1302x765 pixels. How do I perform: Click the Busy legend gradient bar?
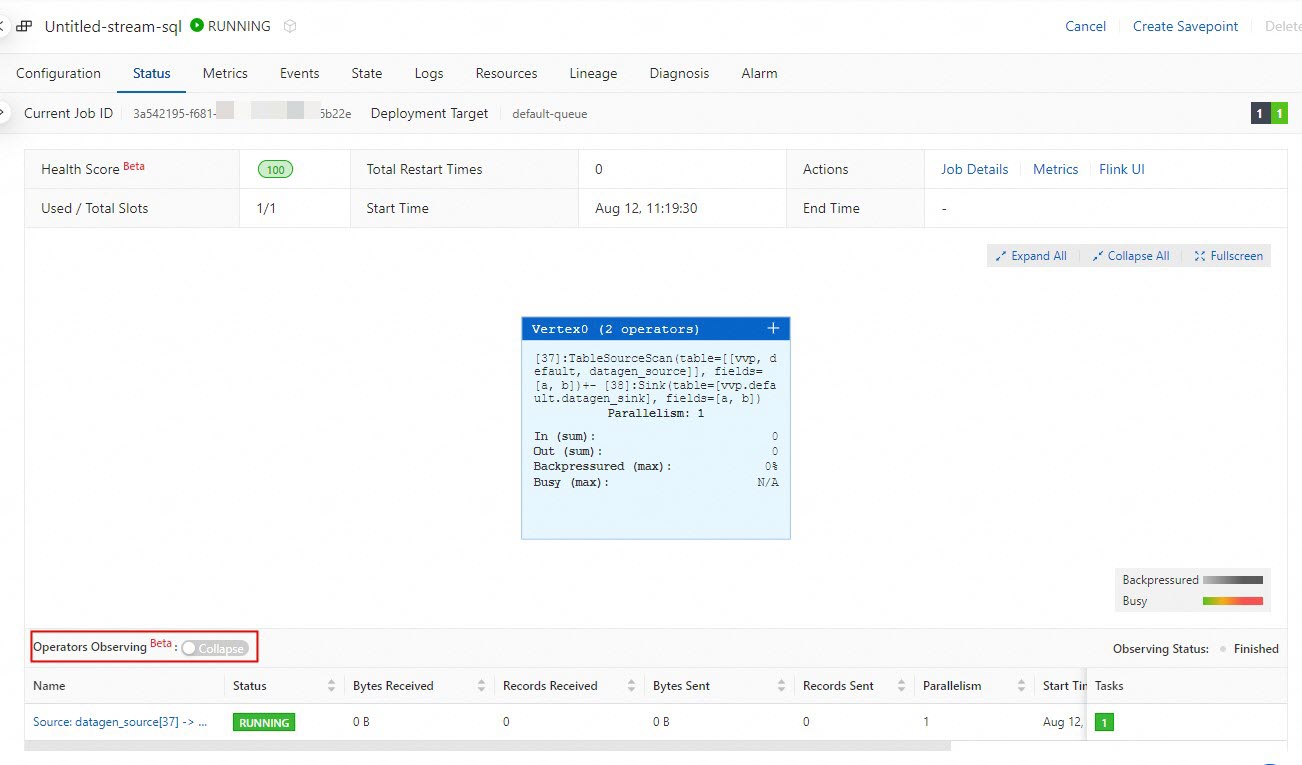[1233, 601]
